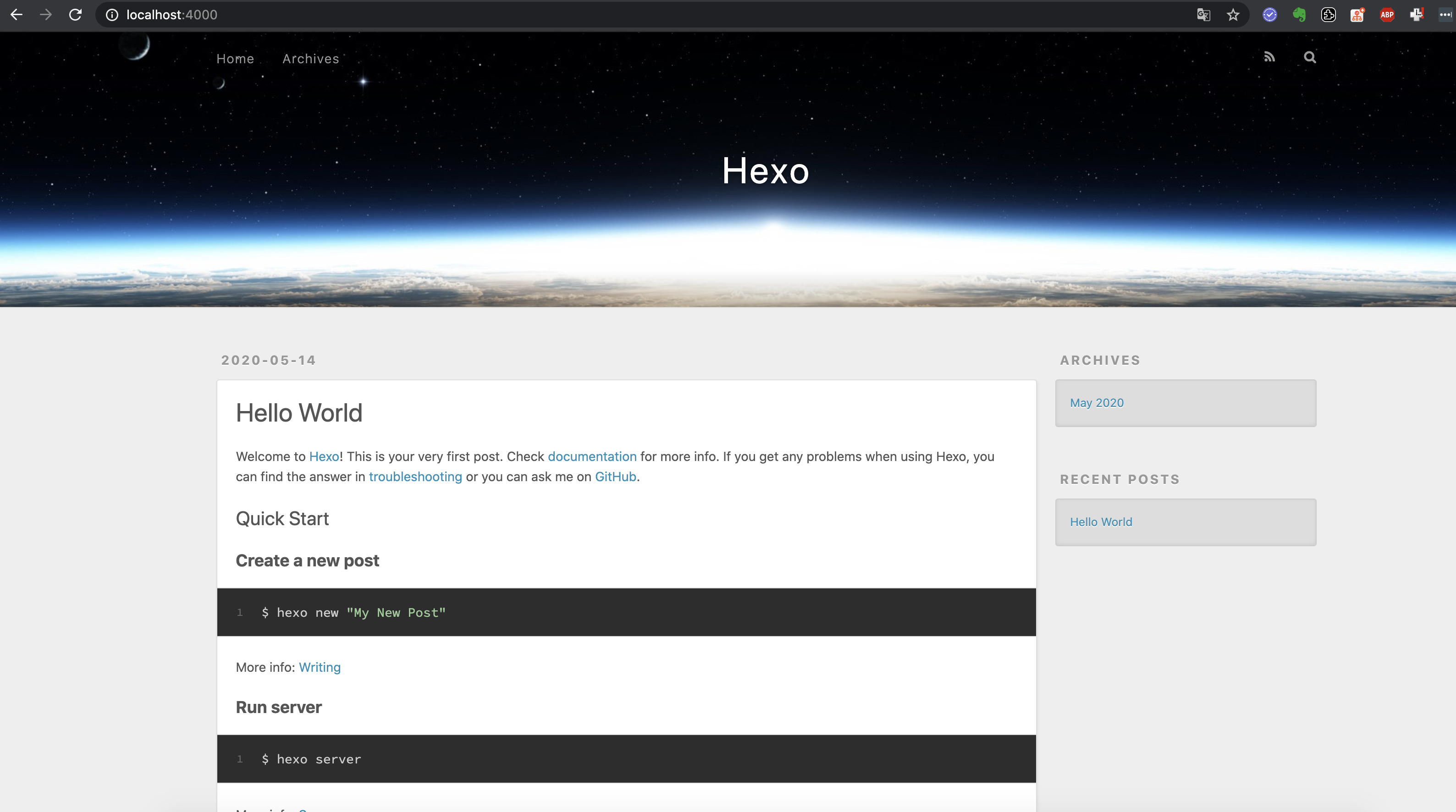
Task: Open Hello World under Recent Posts
Action: 1101,522
